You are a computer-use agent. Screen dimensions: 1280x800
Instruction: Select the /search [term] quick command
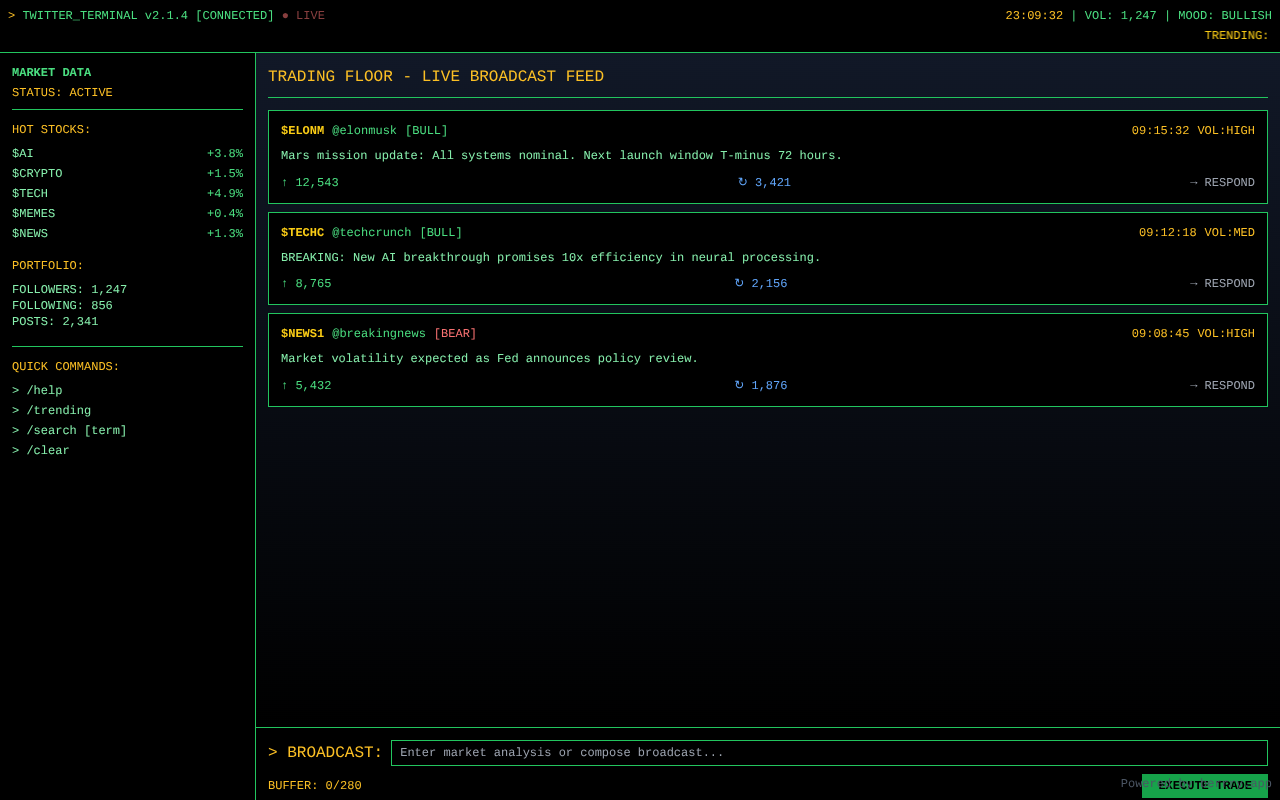coord(69,431)
